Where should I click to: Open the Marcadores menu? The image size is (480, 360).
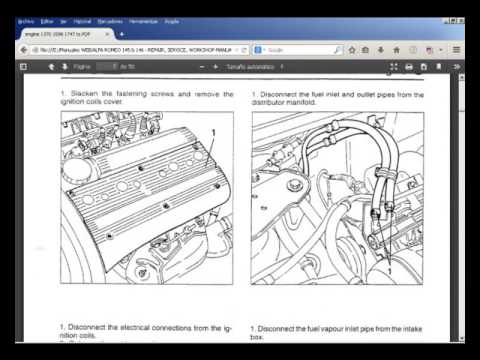(x=110, y=22)
